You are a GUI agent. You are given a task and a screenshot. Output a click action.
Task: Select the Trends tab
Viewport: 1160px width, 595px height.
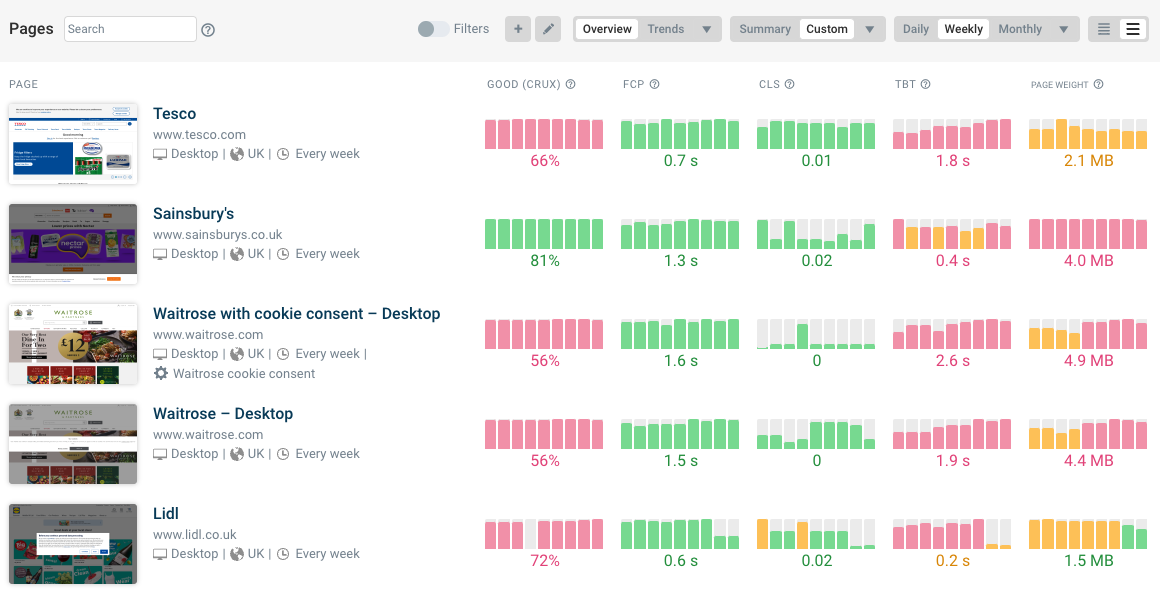point(666,29)
